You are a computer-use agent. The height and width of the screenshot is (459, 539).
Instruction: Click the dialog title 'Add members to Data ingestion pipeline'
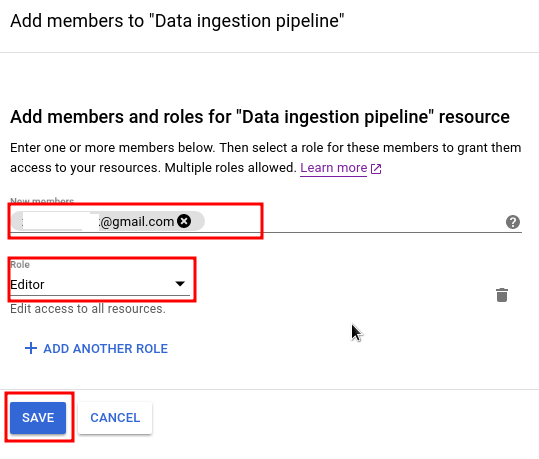pos(177,21)
